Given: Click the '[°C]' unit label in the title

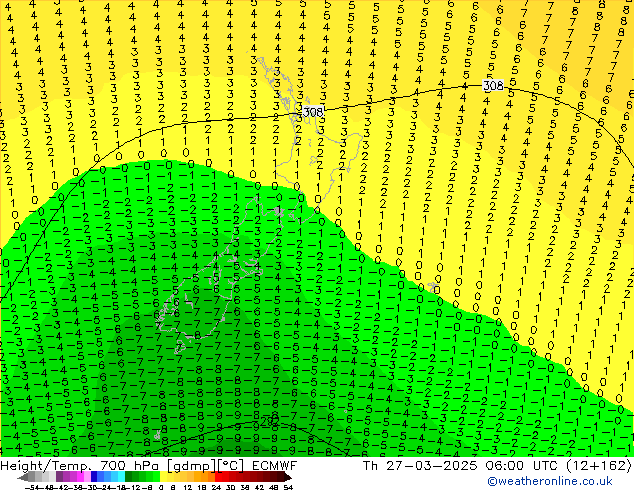Looking at the screenshot, I should pos(231,466).
